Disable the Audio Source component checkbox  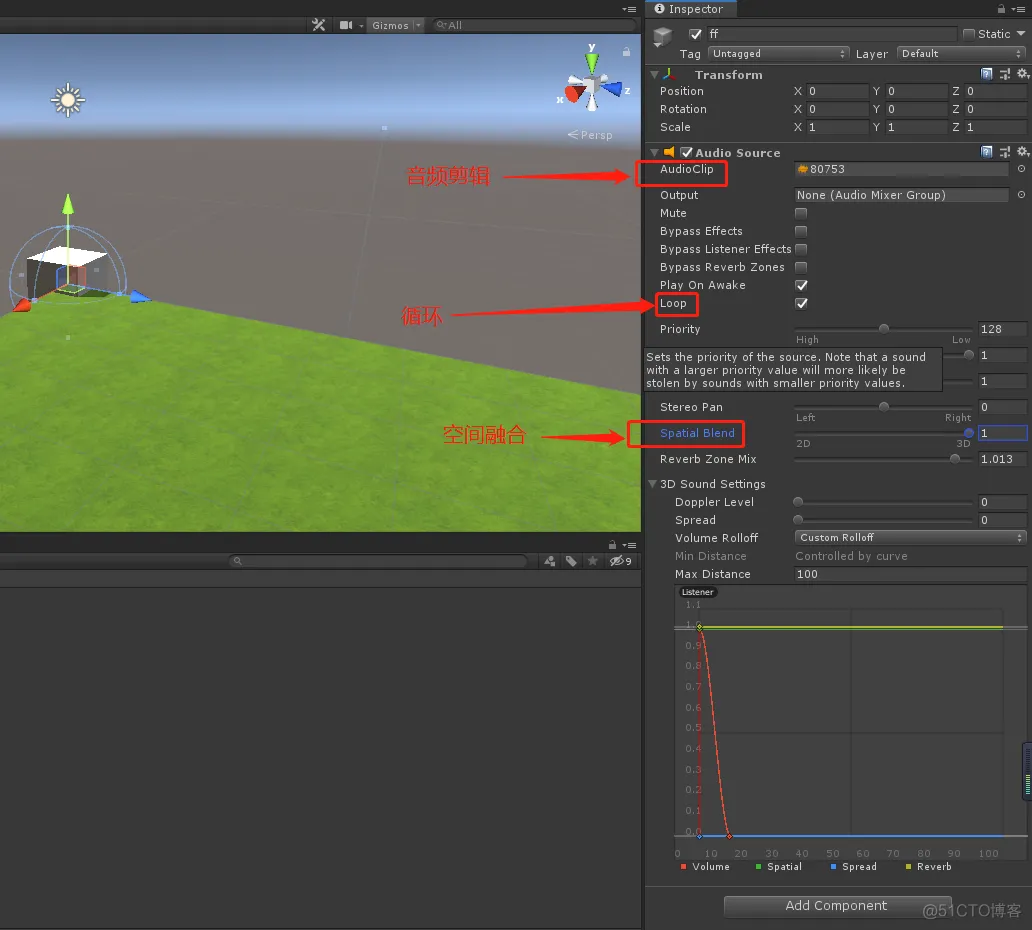pyautogui.click(x=686, y=153)
